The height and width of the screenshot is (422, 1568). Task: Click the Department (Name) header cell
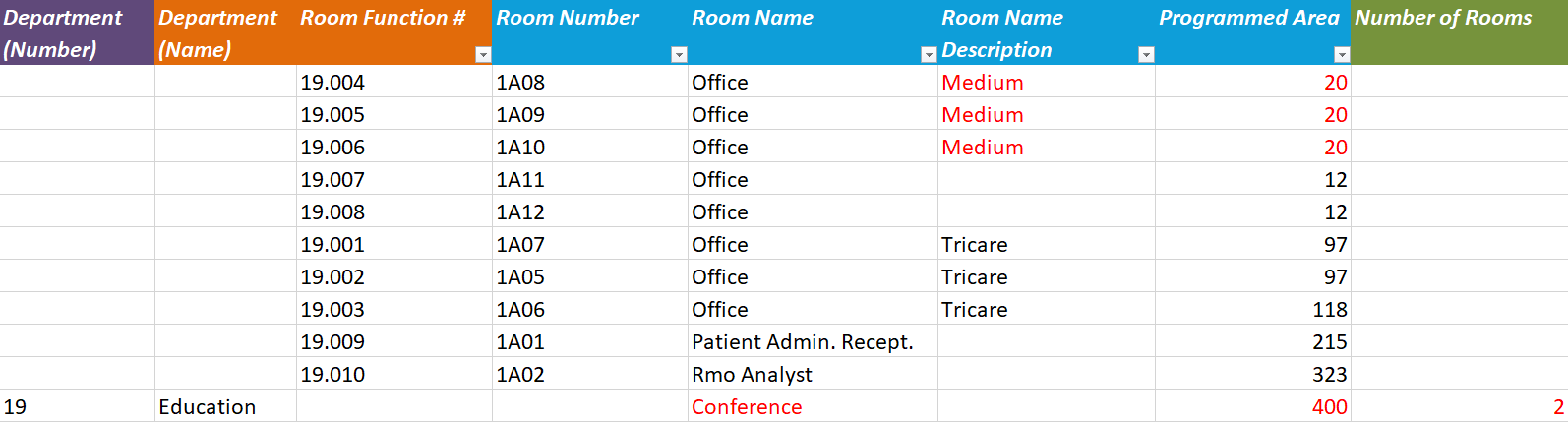pyautogui.click(x=225, y=32)
